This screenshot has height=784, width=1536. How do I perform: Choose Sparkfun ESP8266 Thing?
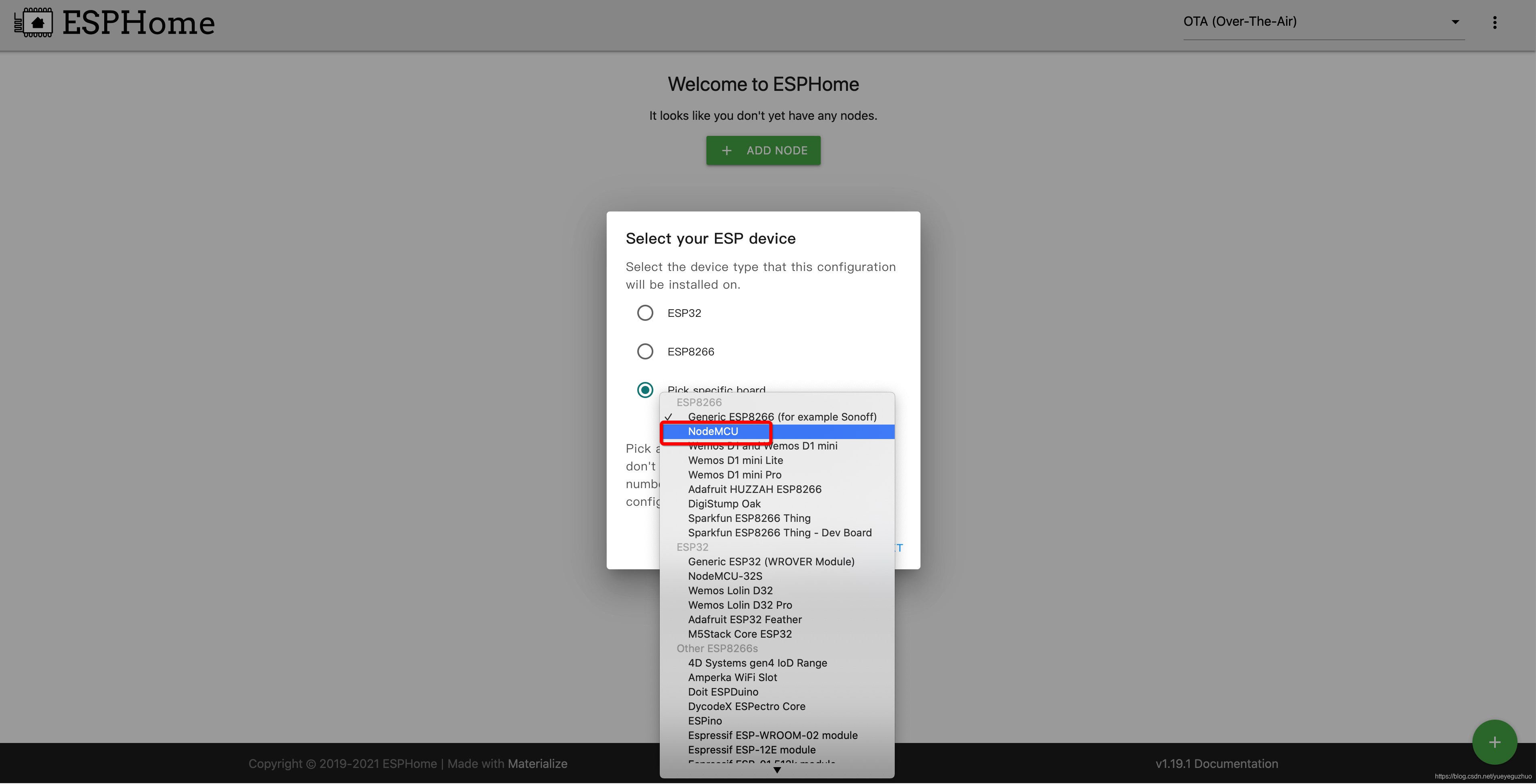point(777,518)
